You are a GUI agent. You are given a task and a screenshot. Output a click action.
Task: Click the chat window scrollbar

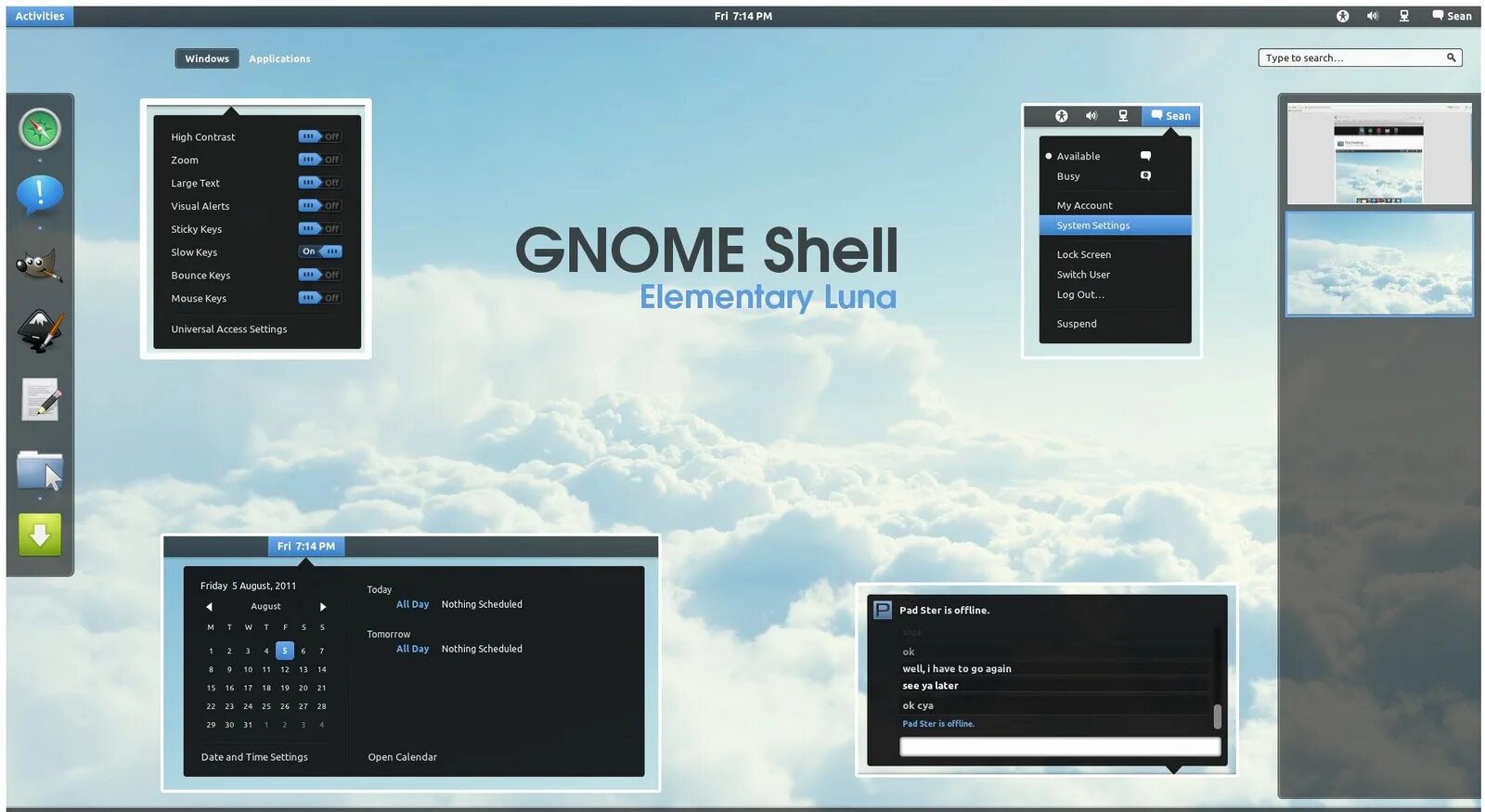(1217, 716)
